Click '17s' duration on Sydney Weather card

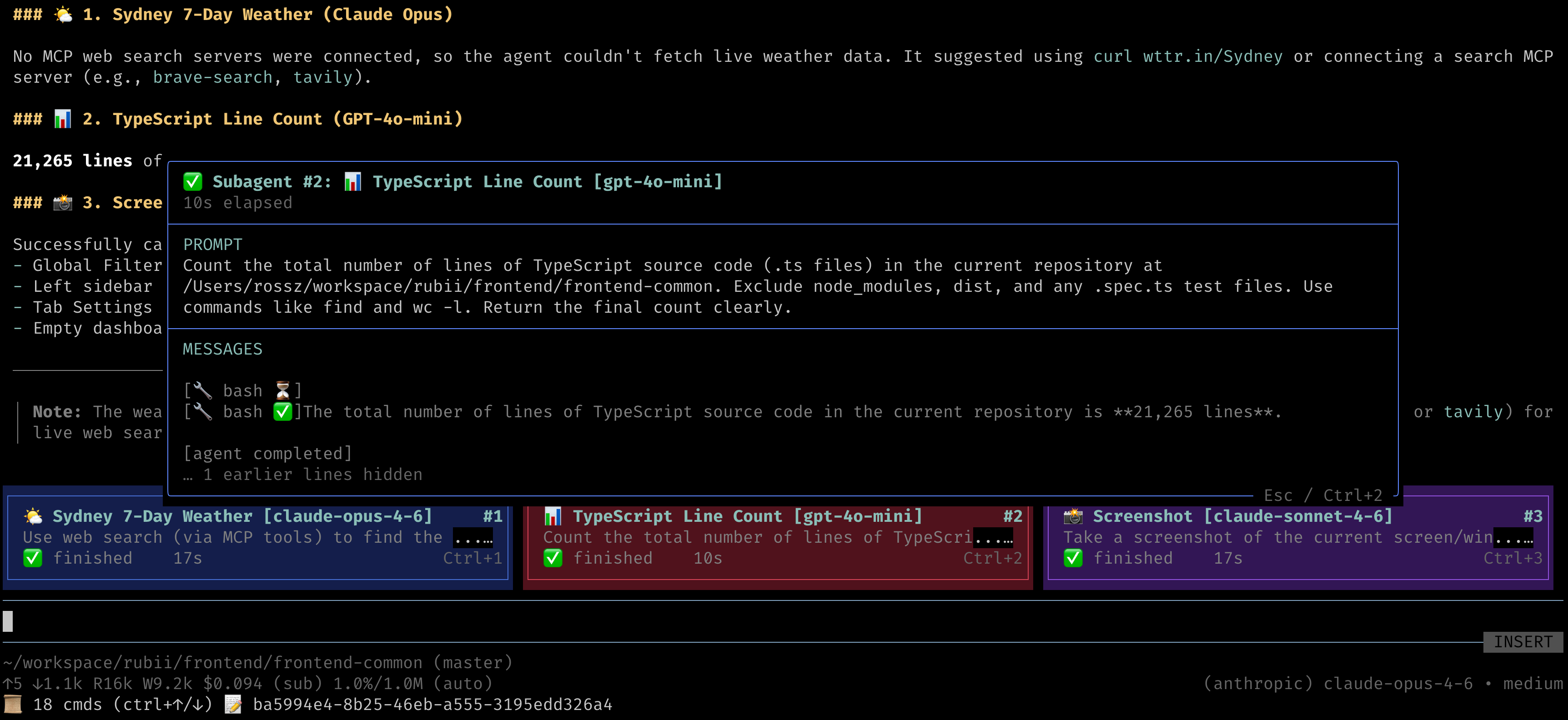click(187, 558)
